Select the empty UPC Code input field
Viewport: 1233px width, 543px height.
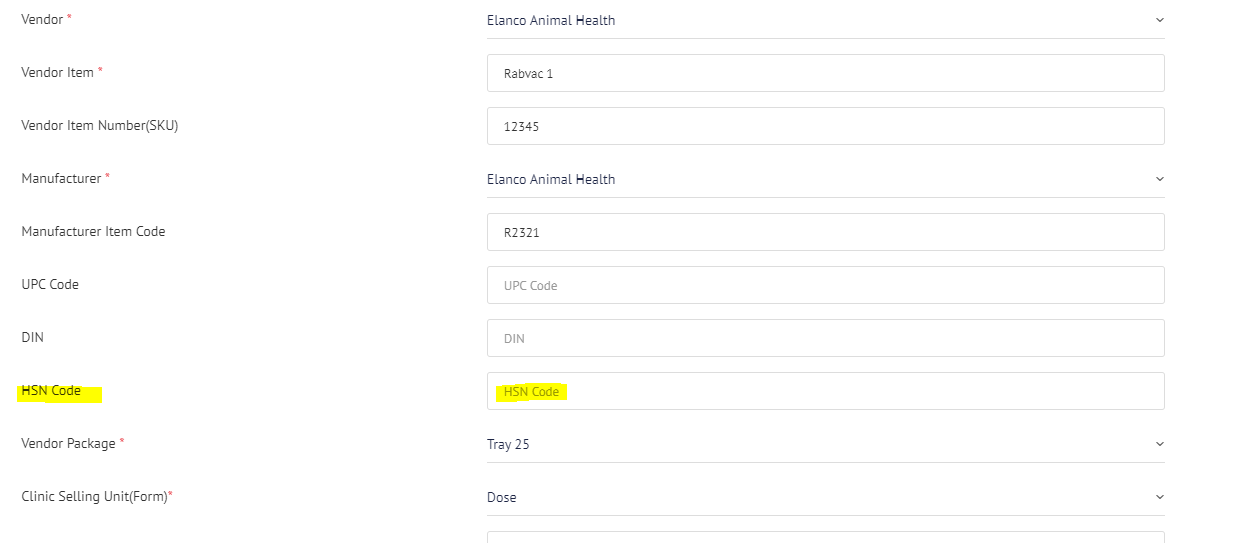(x=825, y=285)
